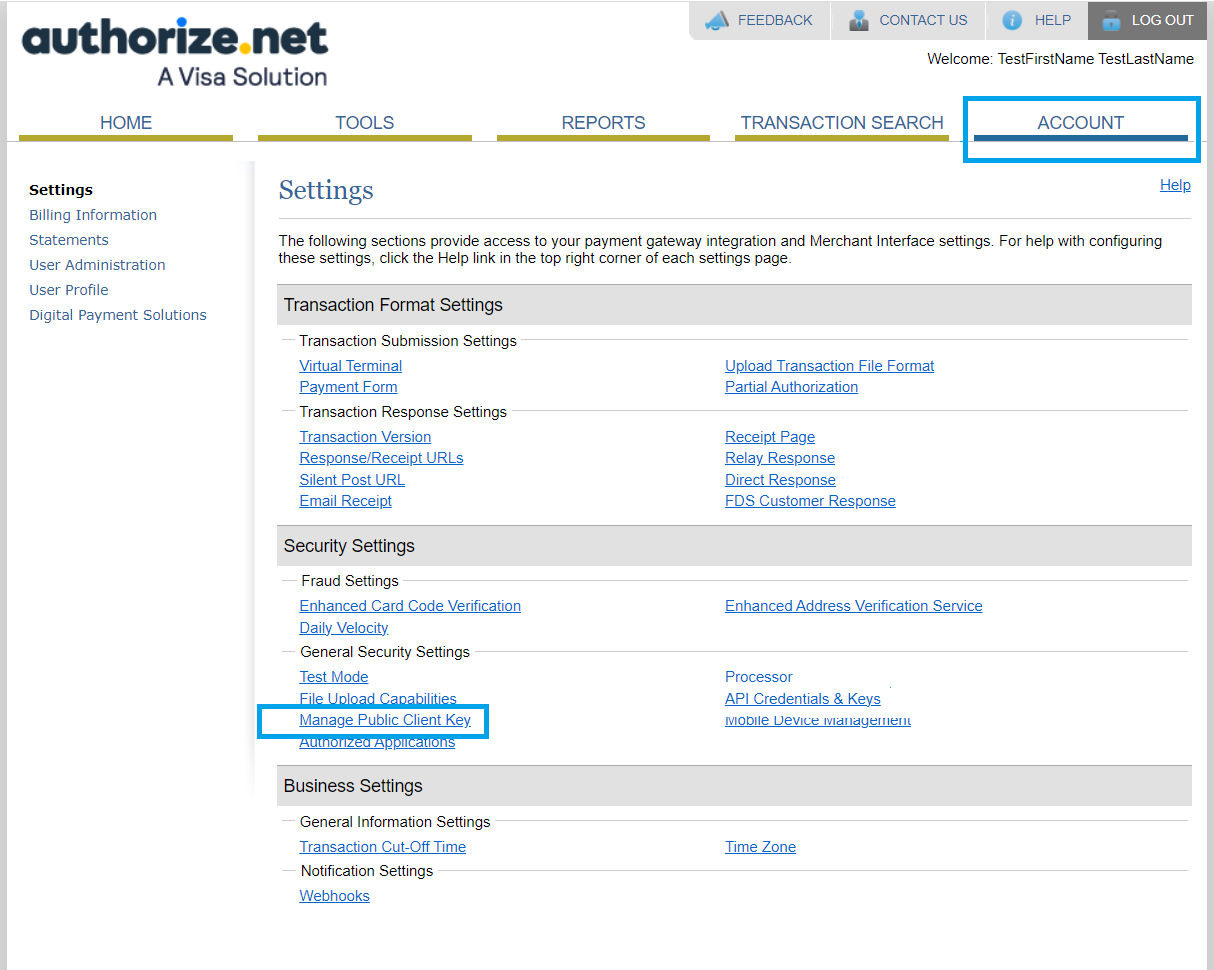
Task: Open the Transaction Version link
Action: pos(365,437)
